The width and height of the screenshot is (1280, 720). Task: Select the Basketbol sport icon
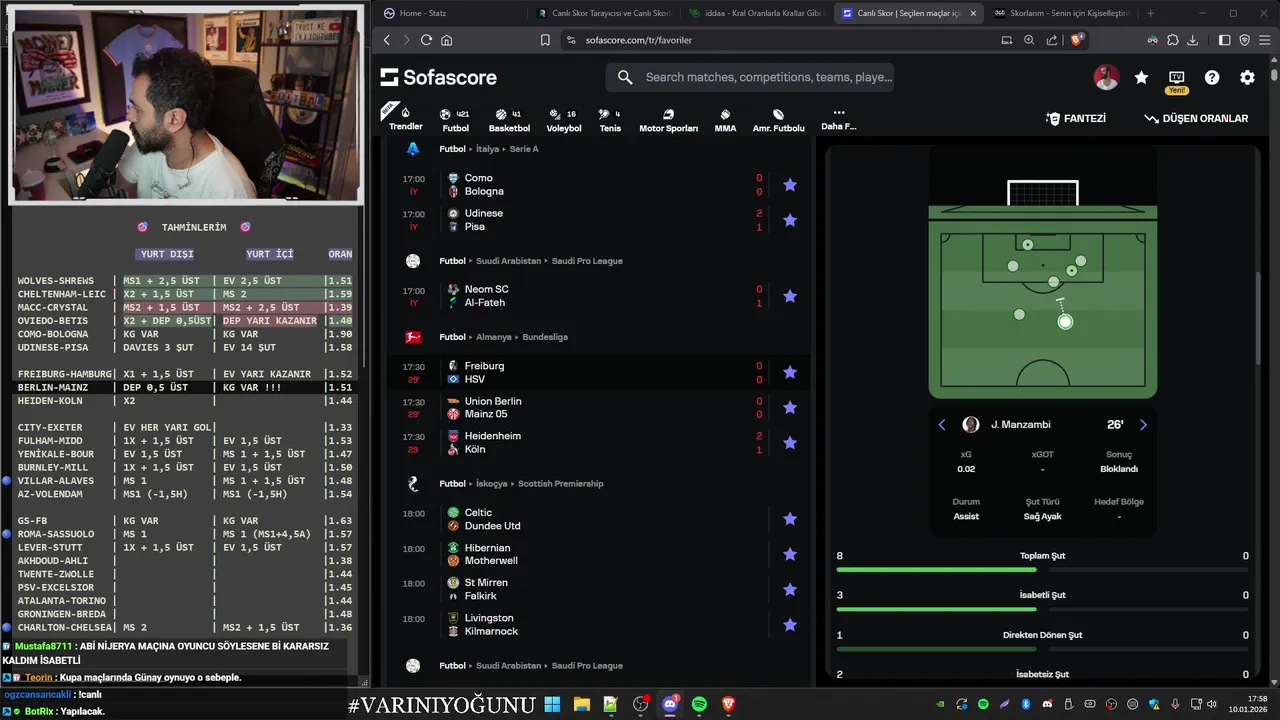[509, 120]
